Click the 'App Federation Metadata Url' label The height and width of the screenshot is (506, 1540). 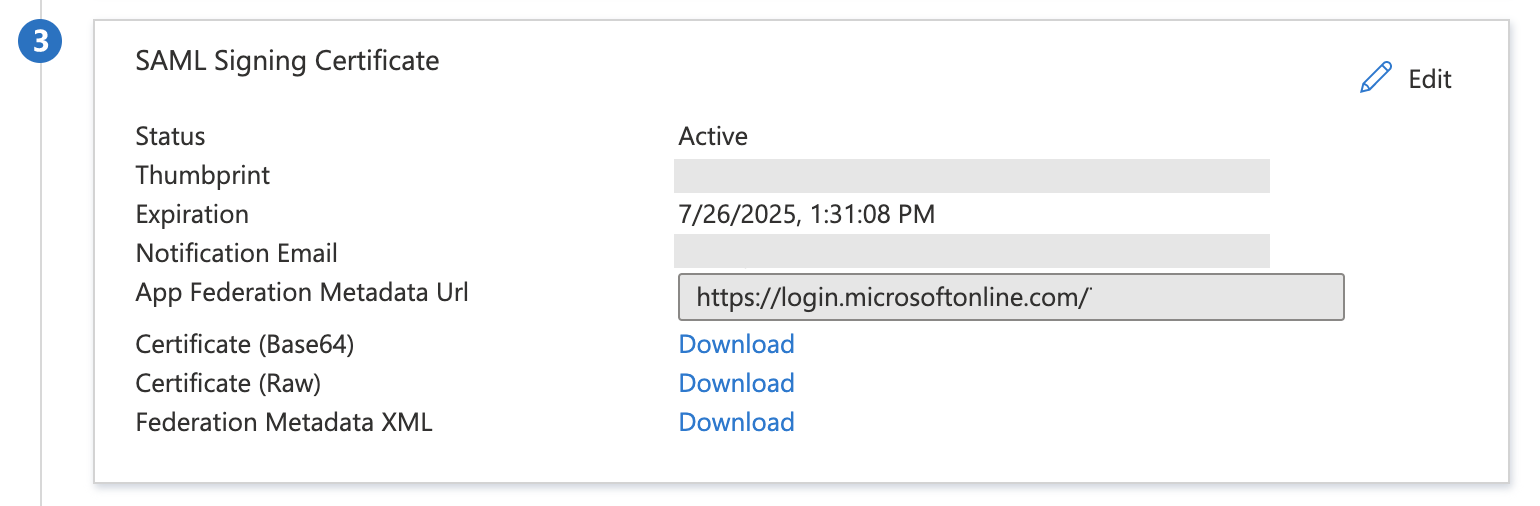pyautogui.click(x=302, y=293)
